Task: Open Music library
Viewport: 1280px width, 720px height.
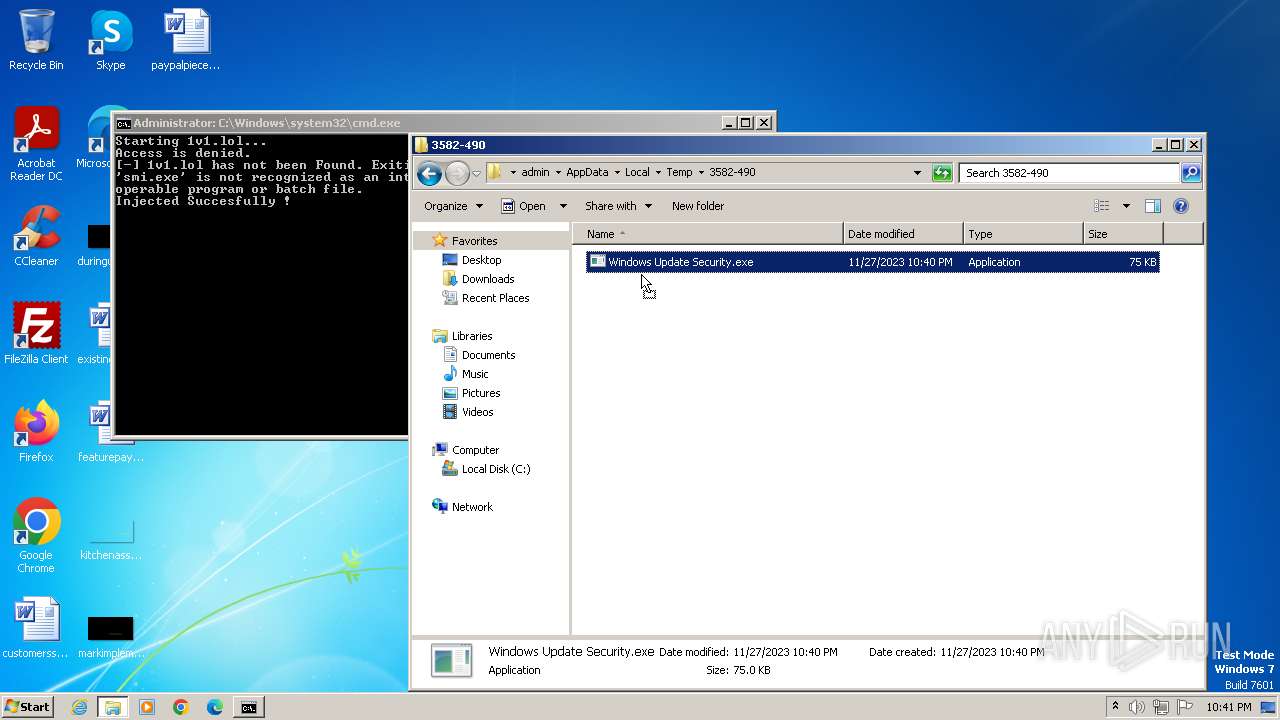Action: point(475,374)
